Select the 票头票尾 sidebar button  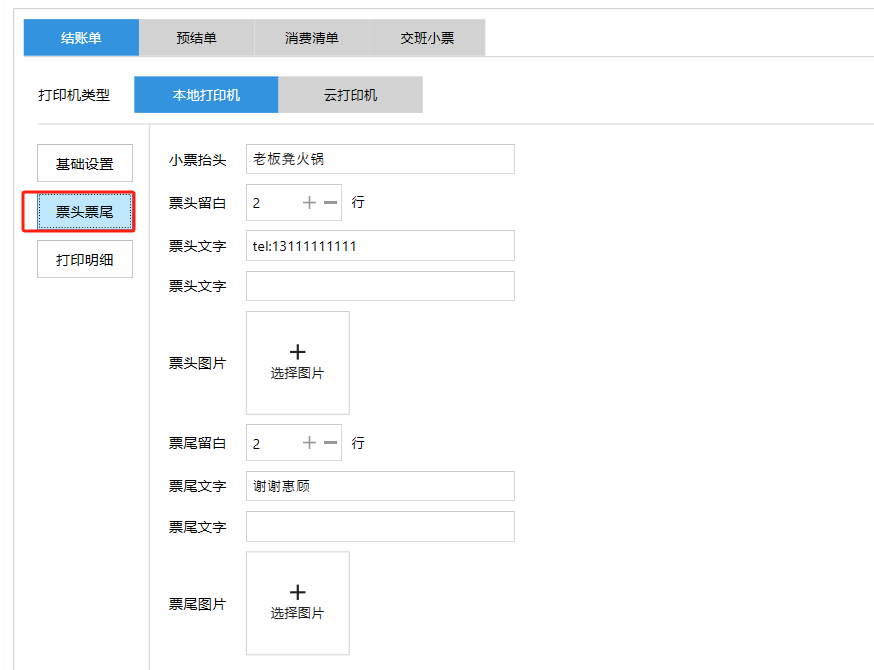coord(85,212)
